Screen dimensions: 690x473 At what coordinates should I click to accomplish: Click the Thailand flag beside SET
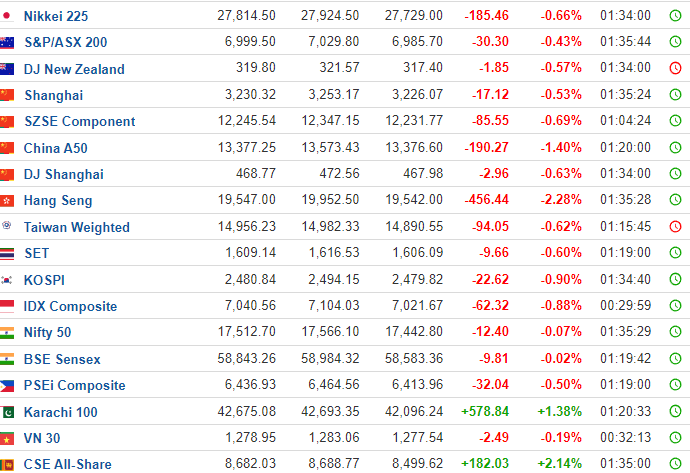(7, 254)
